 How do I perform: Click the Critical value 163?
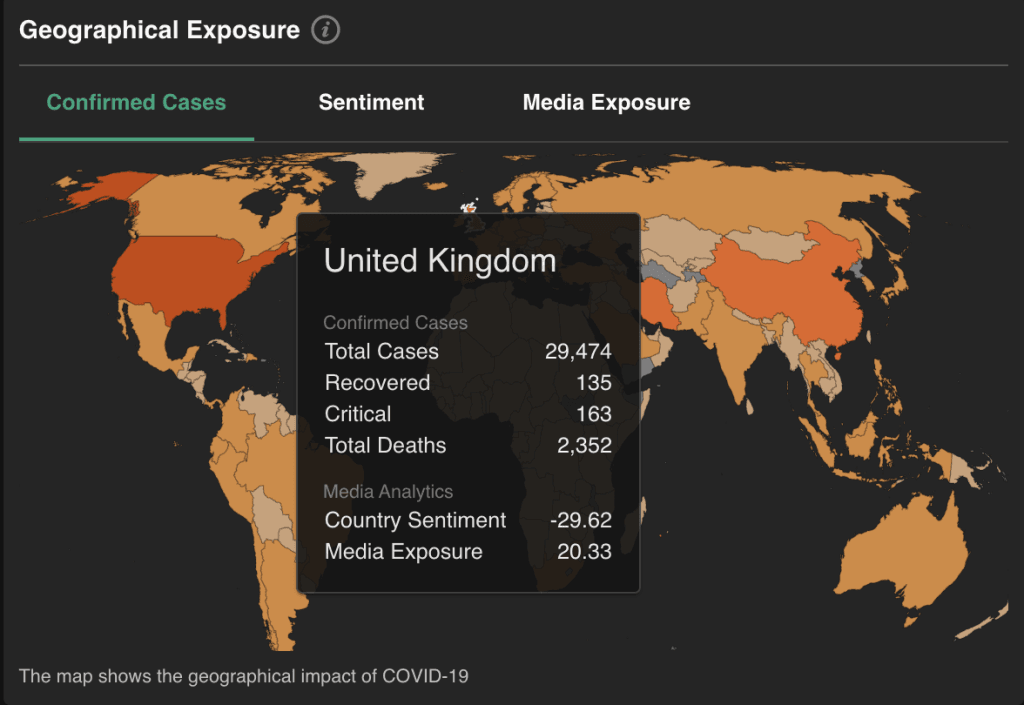(594, 414)
